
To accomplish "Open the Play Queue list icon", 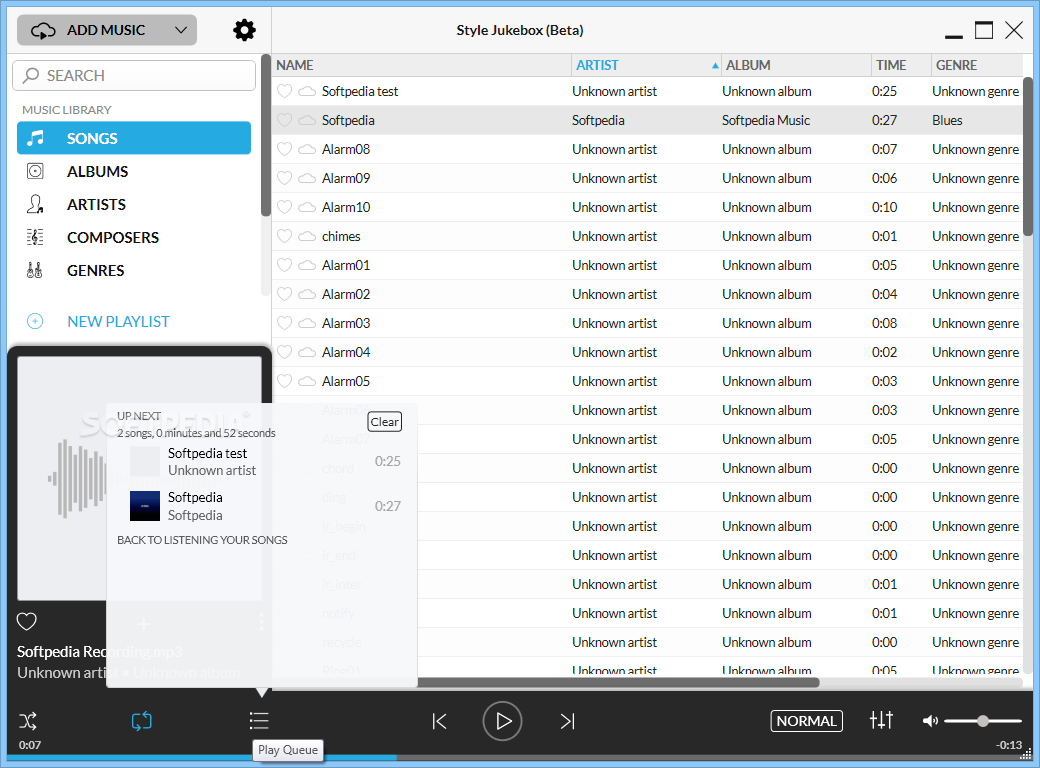I will pyautogui.click(x=259, y=720).
